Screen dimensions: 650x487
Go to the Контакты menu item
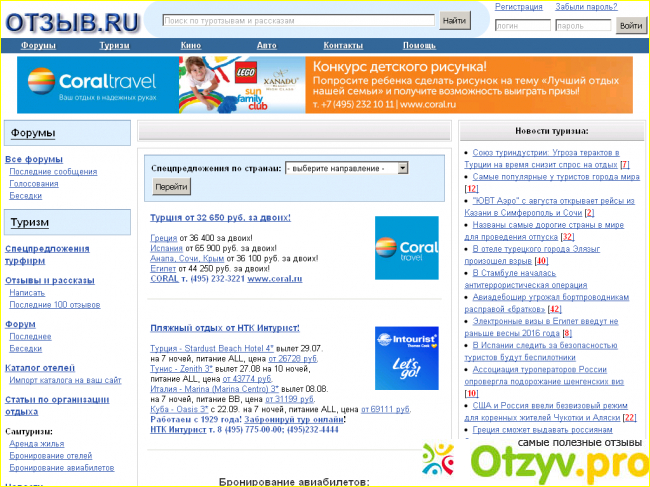click(x=343, y=46)
